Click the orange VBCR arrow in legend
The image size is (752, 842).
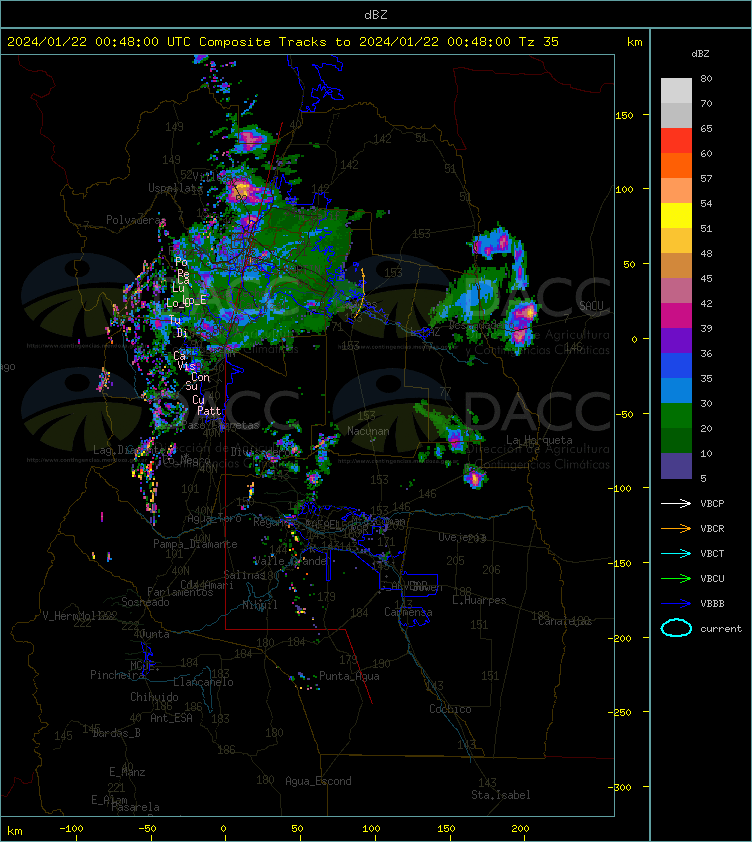[676, 528]
